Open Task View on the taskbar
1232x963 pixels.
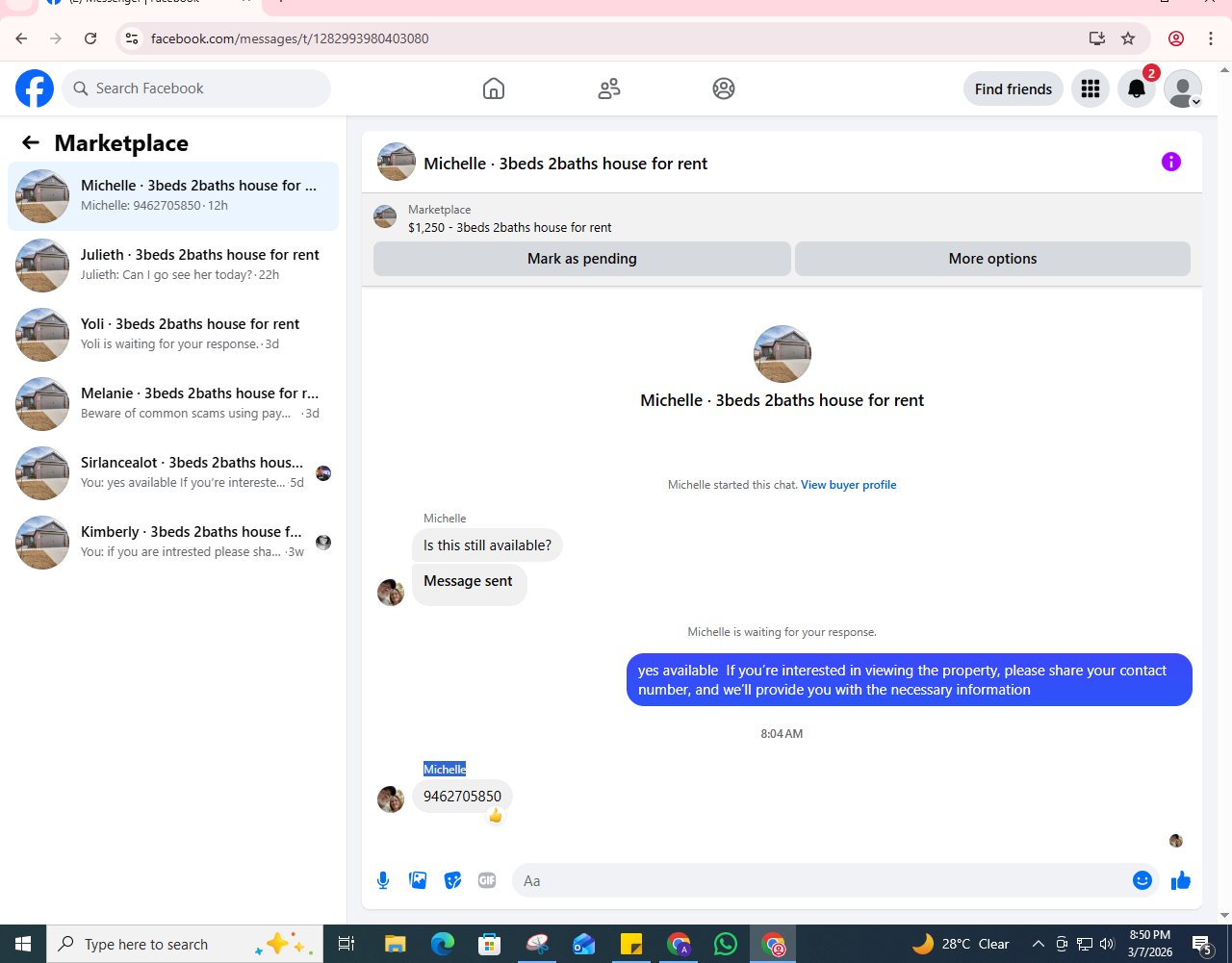347,944
